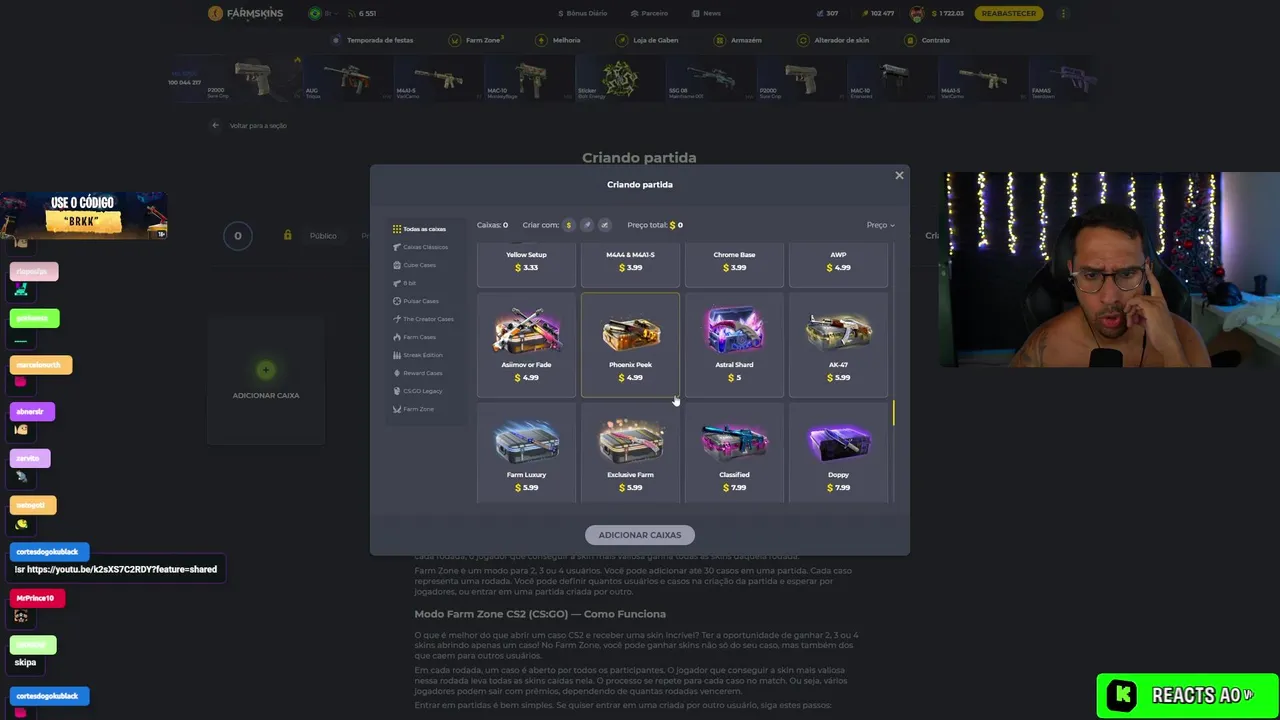Open Pulsar Cases category
The height and width of the screenshot is (720, 1280).
415,301
